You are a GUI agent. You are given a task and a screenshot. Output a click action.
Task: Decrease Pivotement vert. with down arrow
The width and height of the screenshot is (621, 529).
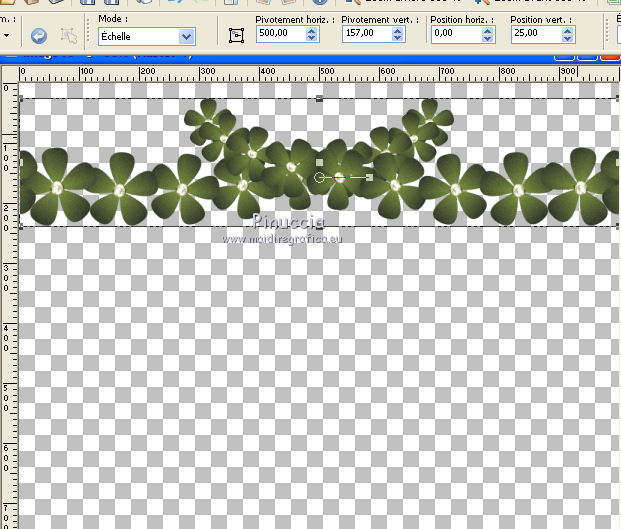tap(398, 38)
